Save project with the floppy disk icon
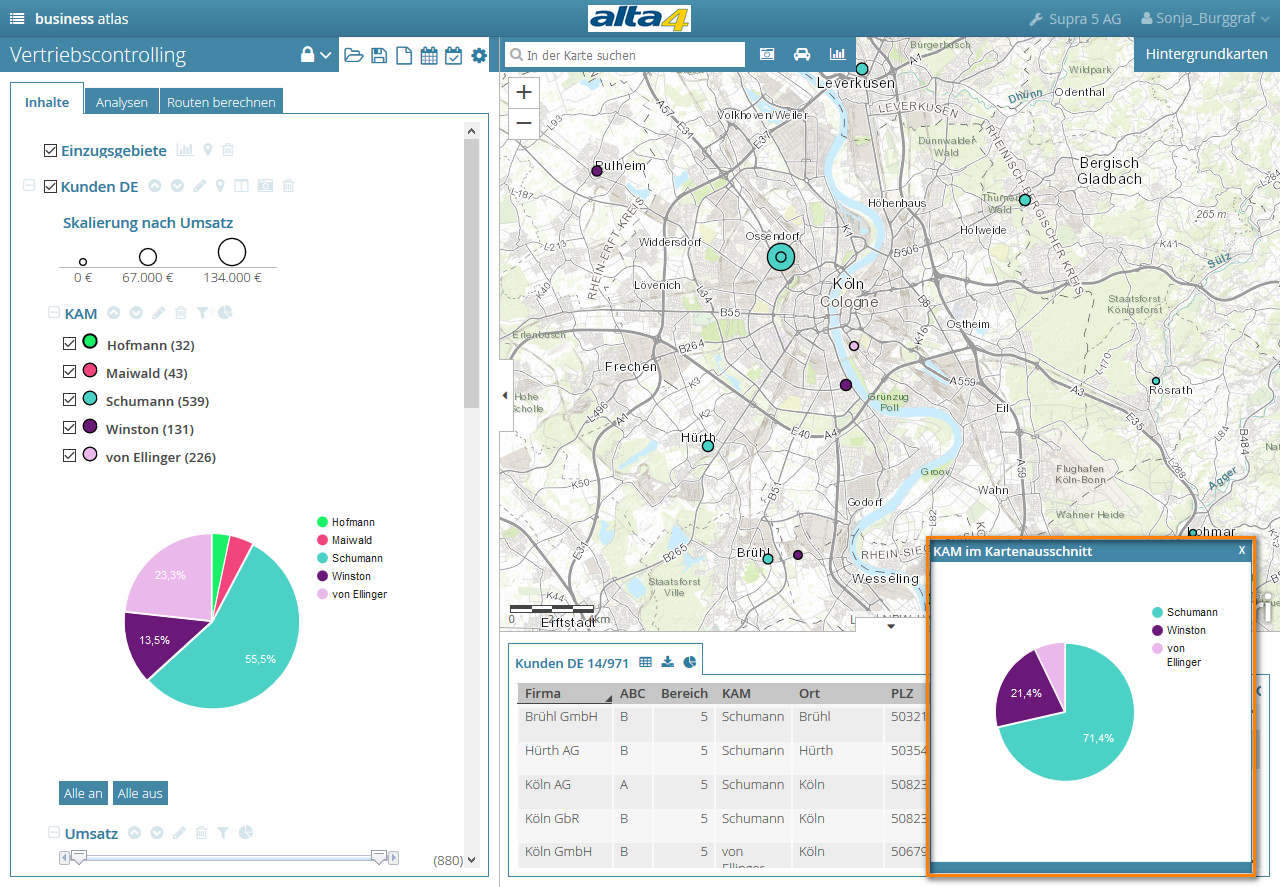Viewport: 1280px width, 887px height. tap(379, 55)
